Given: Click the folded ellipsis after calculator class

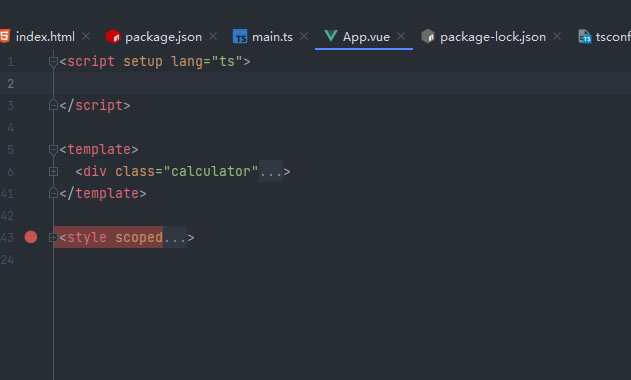Looking at the screenshot, I should point(271,172).
